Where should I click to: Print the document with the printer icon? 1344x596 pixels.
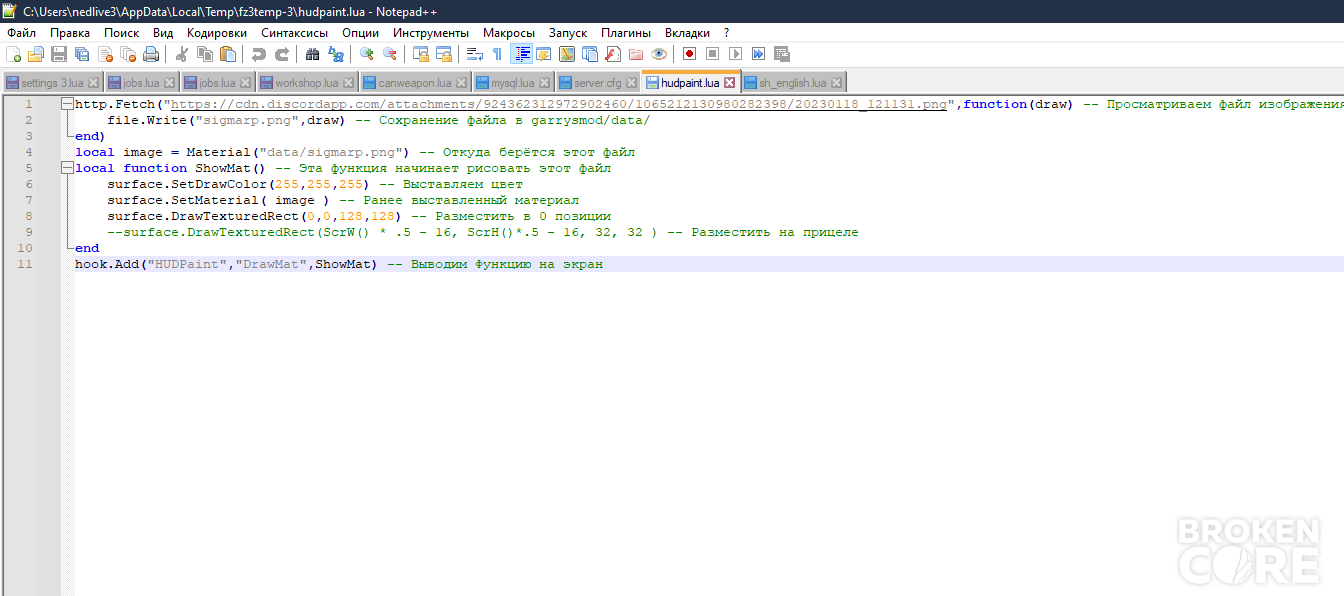click(151, 54)
